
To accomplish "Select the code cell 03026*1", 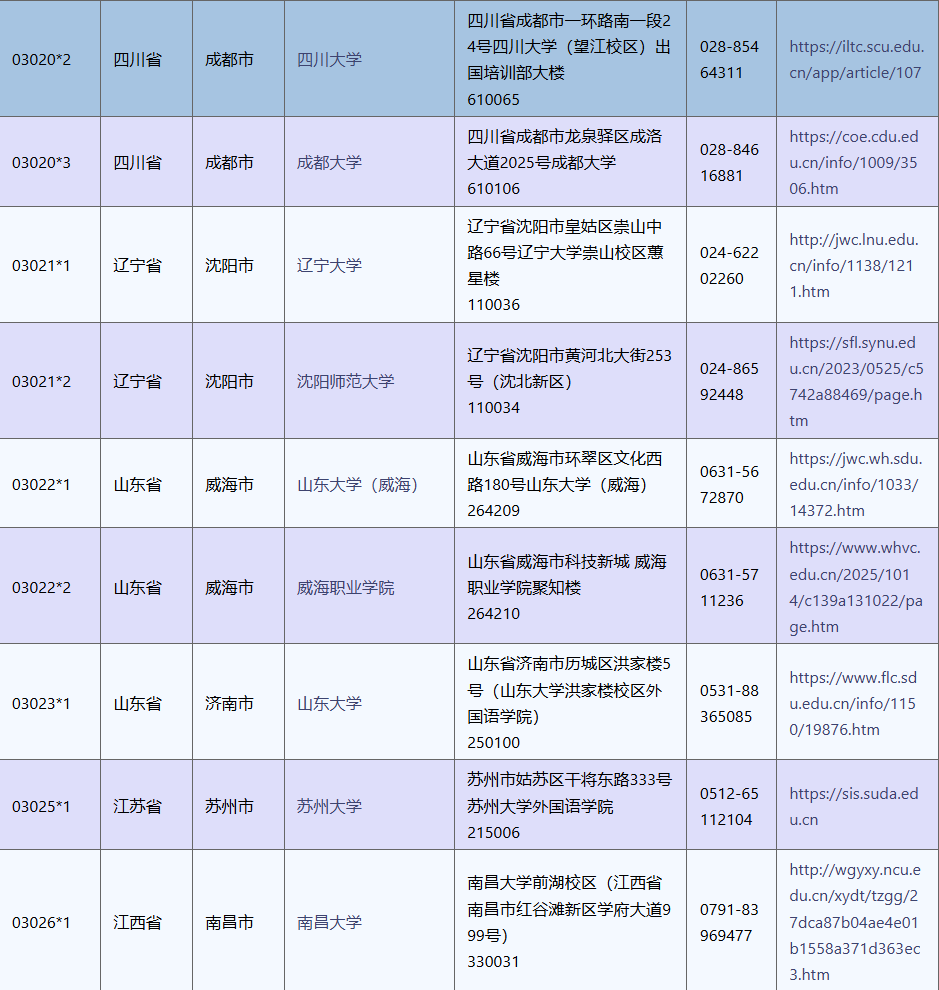I will point(41,922).
